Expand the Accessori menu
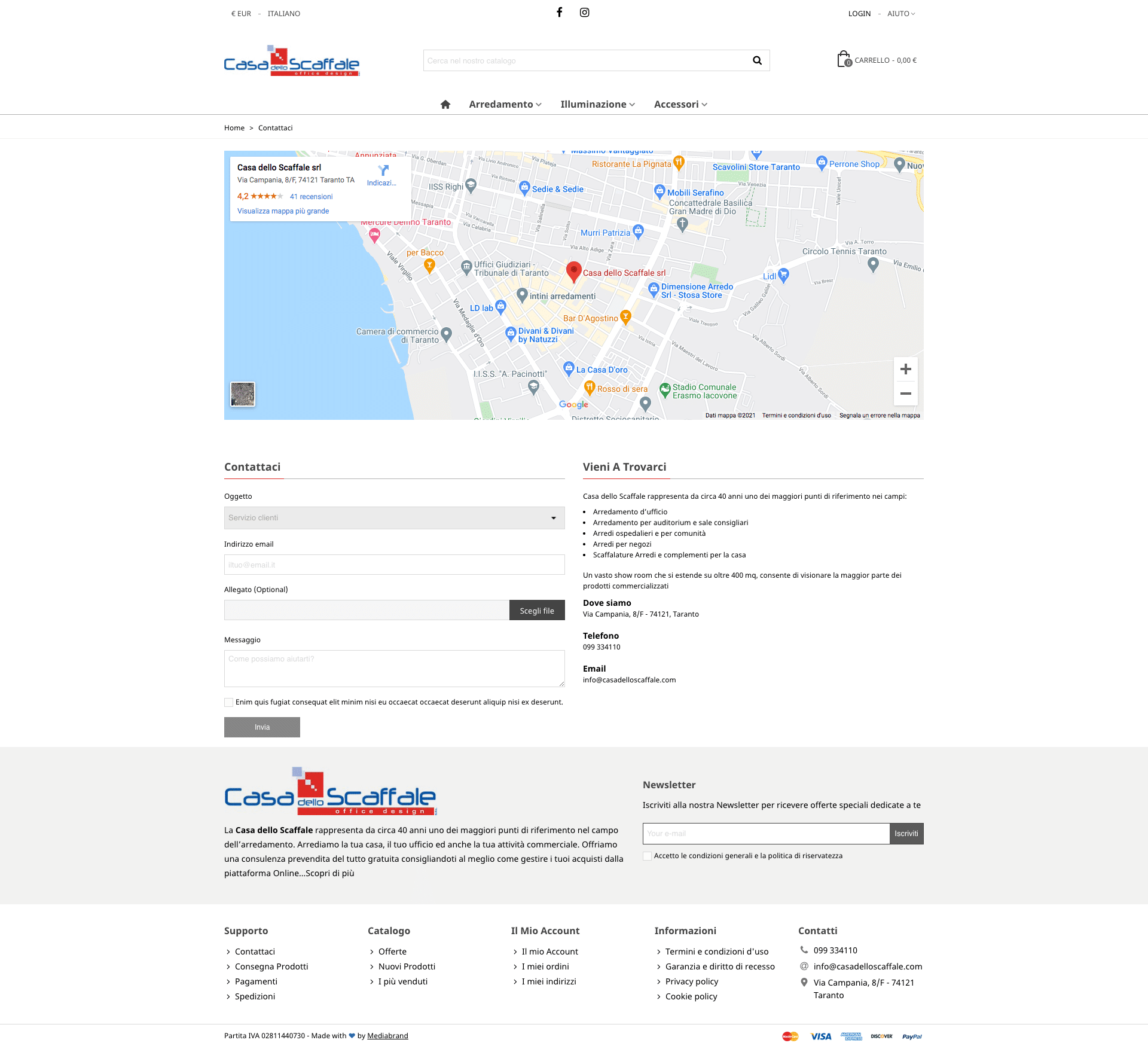1148x1049 pixels. tap(680, 104)
